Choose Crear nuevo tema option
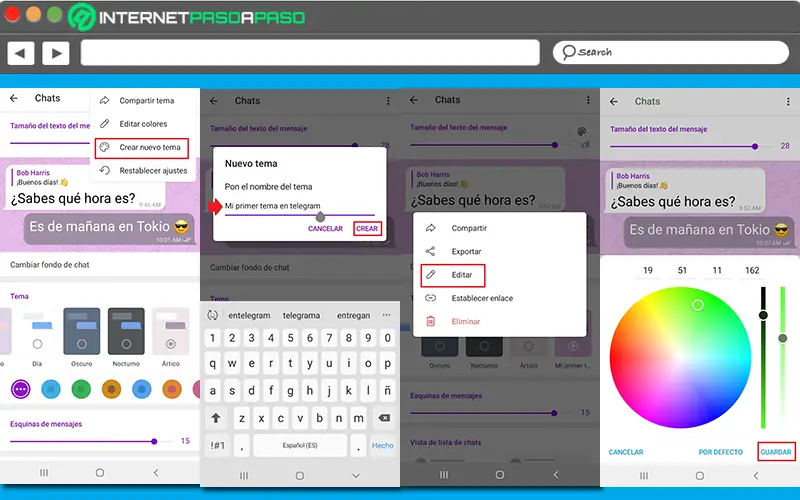 click(141, 147)
